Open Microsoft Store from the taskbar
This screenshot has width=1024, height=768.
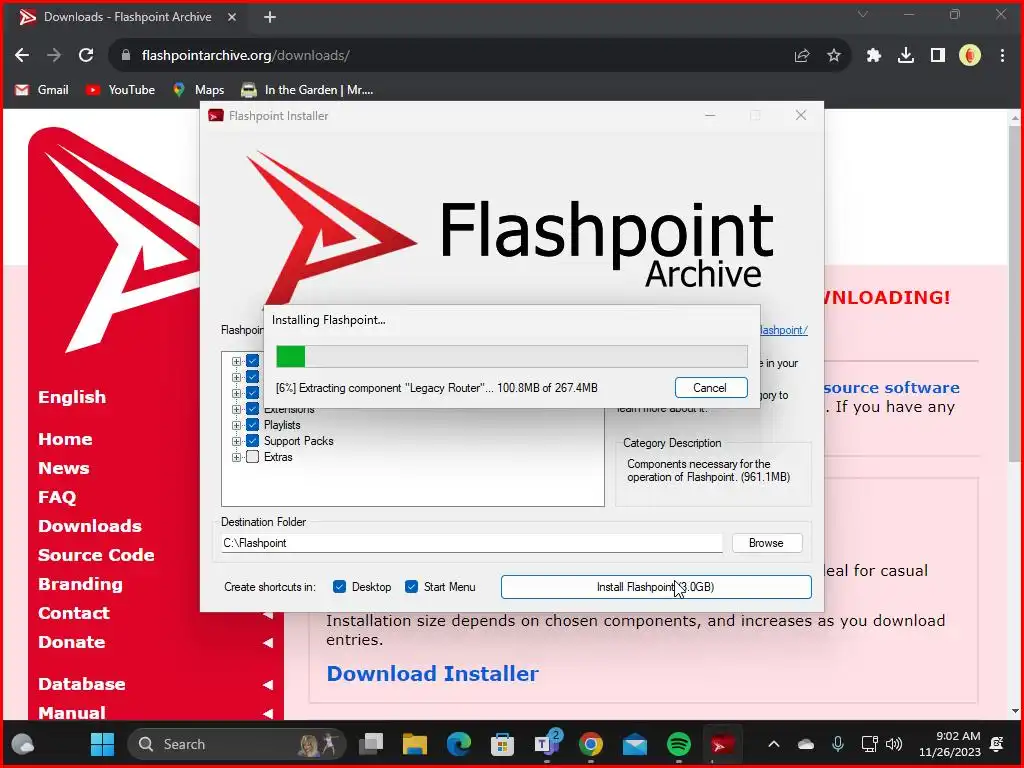coord(502,744)
